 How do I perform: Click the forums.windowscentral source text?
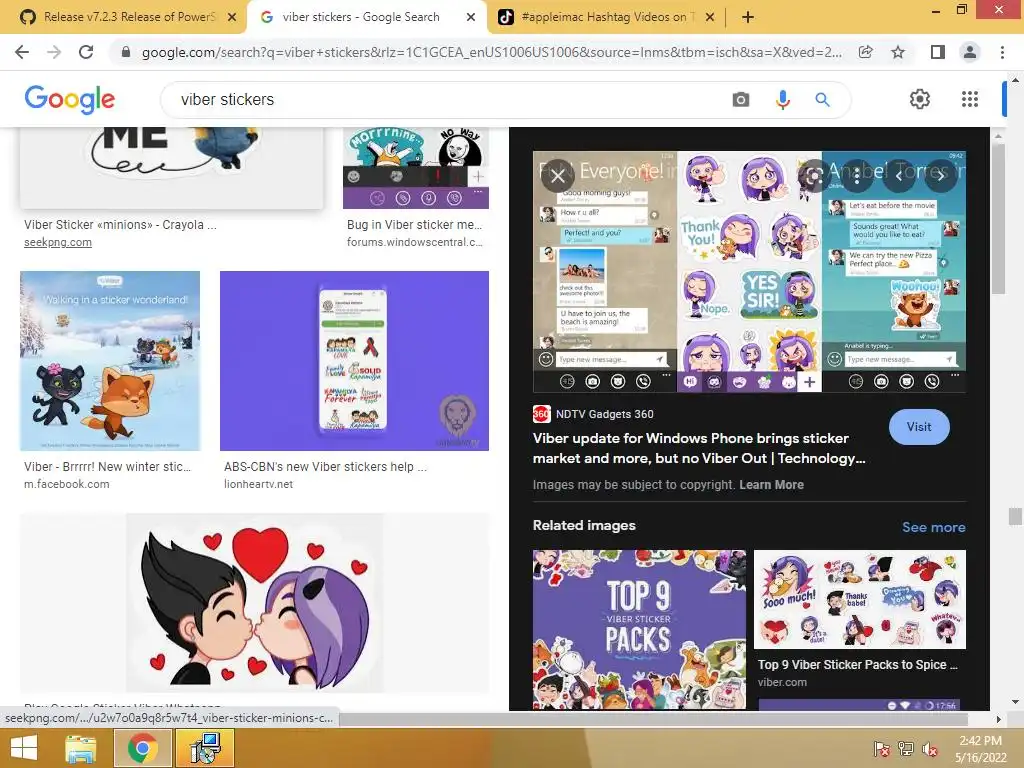tap(415, 242)
